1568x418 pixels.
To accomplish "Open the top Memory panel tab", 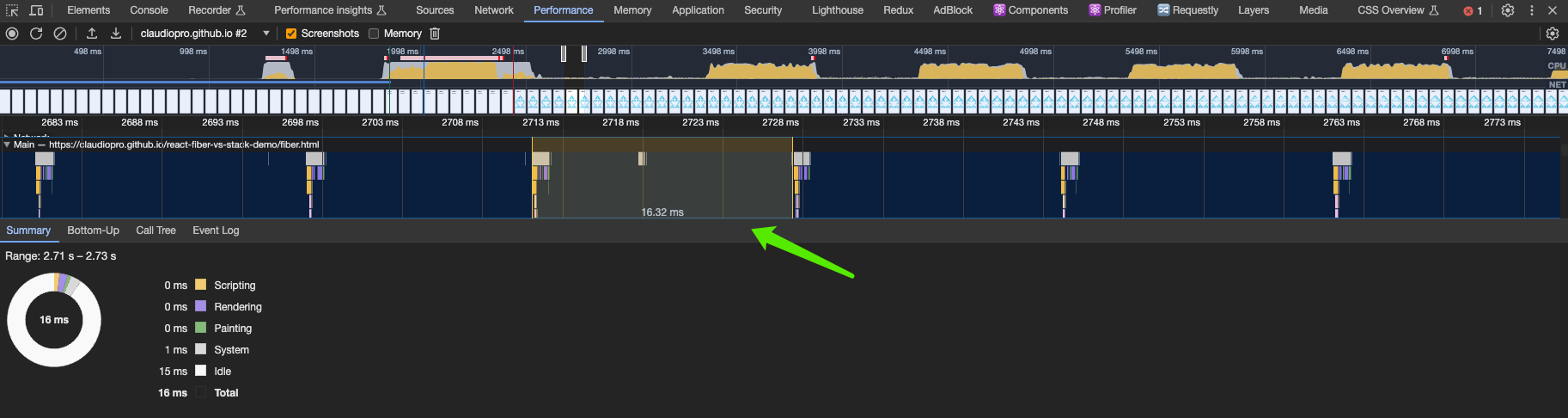I will point(632,10).
